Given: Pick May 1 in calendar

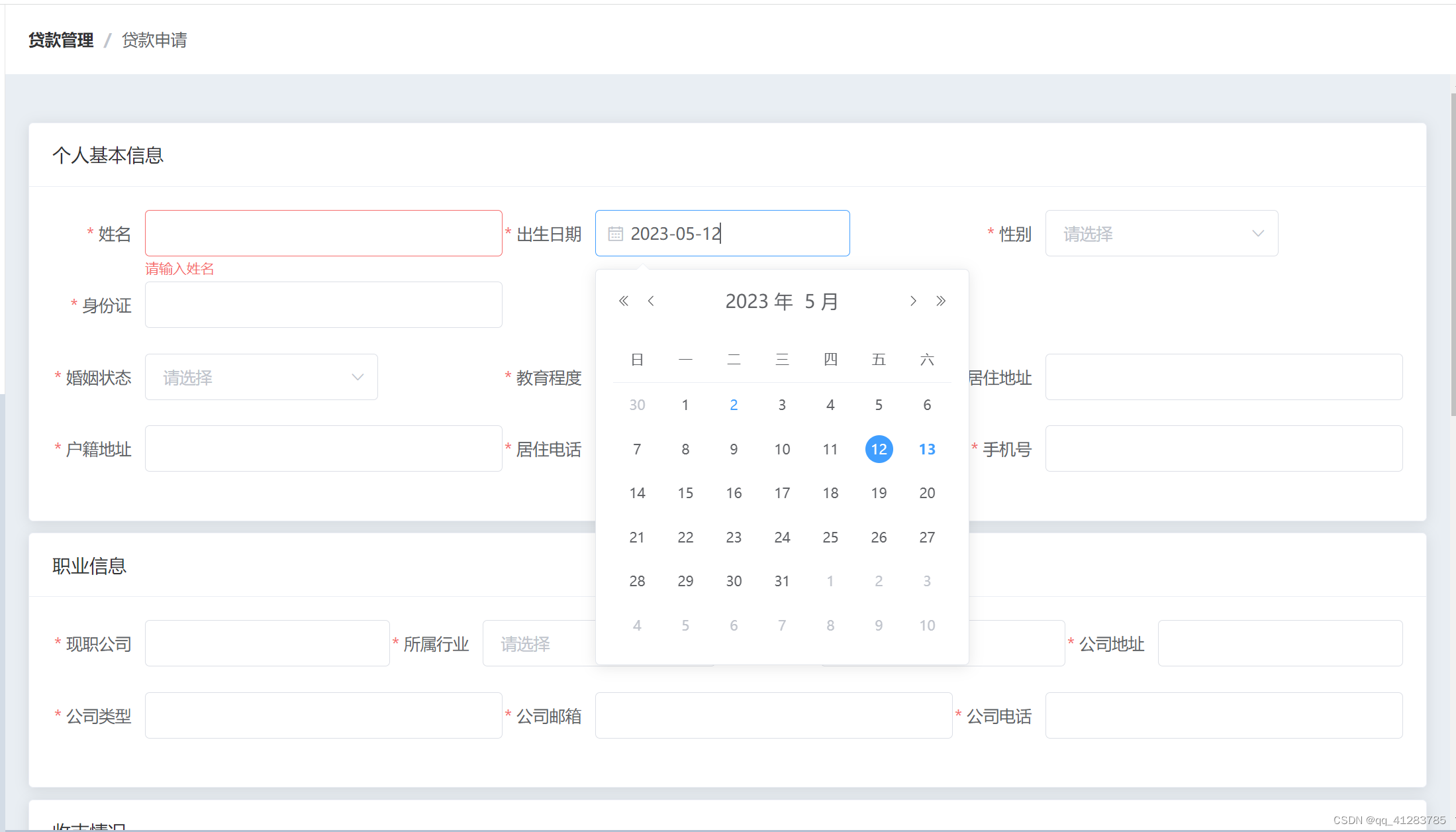Looking at the screenshot, I should point(685,405).
